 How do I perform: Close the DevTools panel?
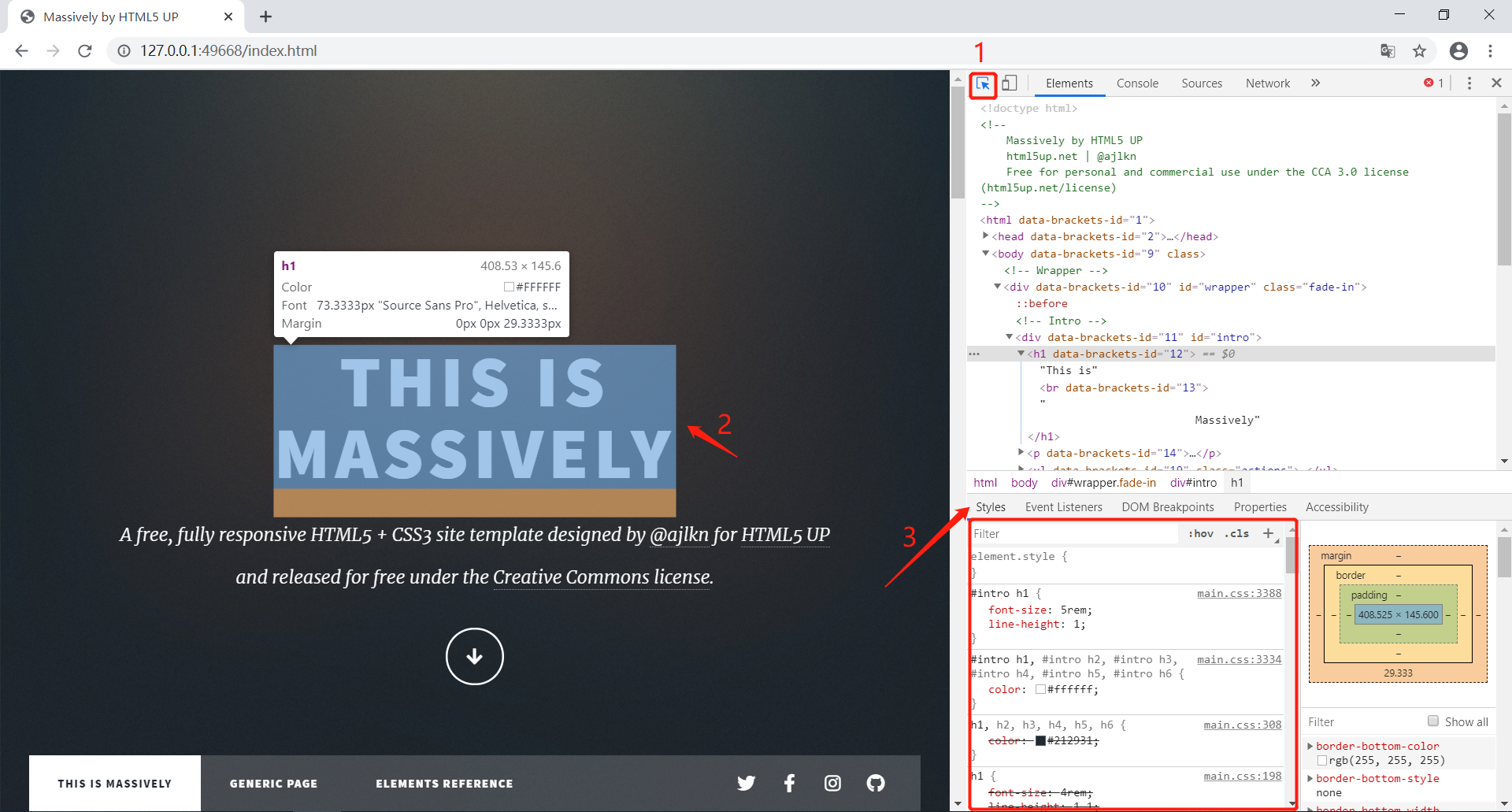[1496, 83]
